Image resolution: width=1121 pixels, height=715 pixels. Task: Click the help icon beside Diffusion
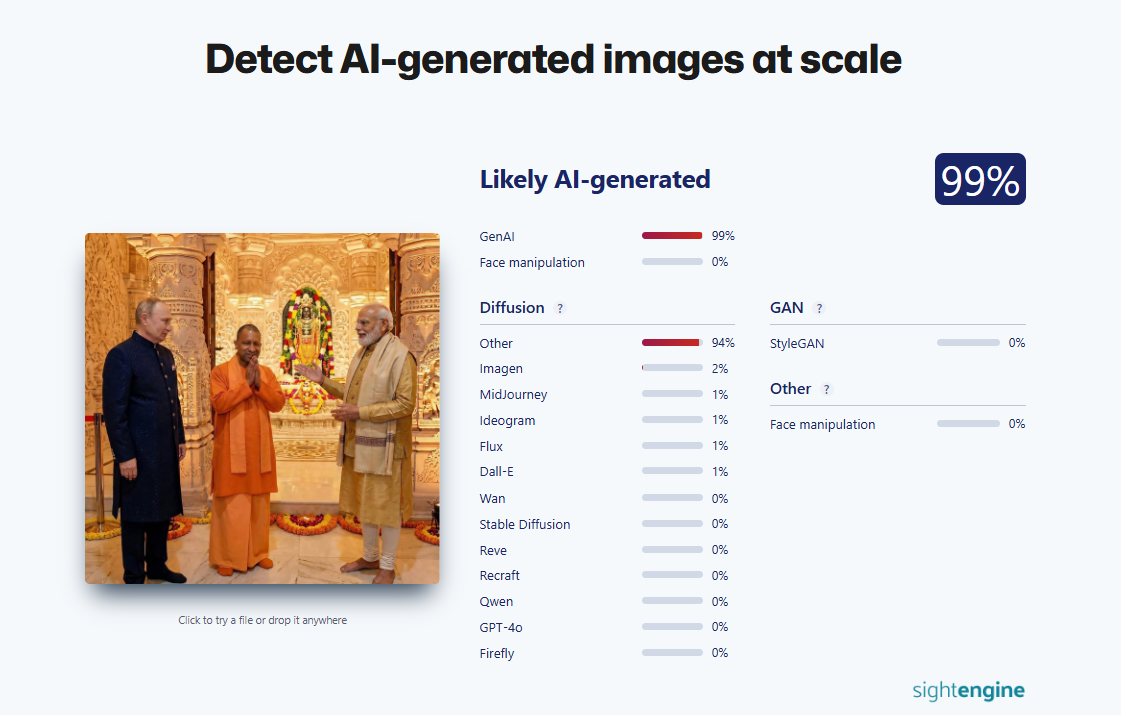point(560,308)
